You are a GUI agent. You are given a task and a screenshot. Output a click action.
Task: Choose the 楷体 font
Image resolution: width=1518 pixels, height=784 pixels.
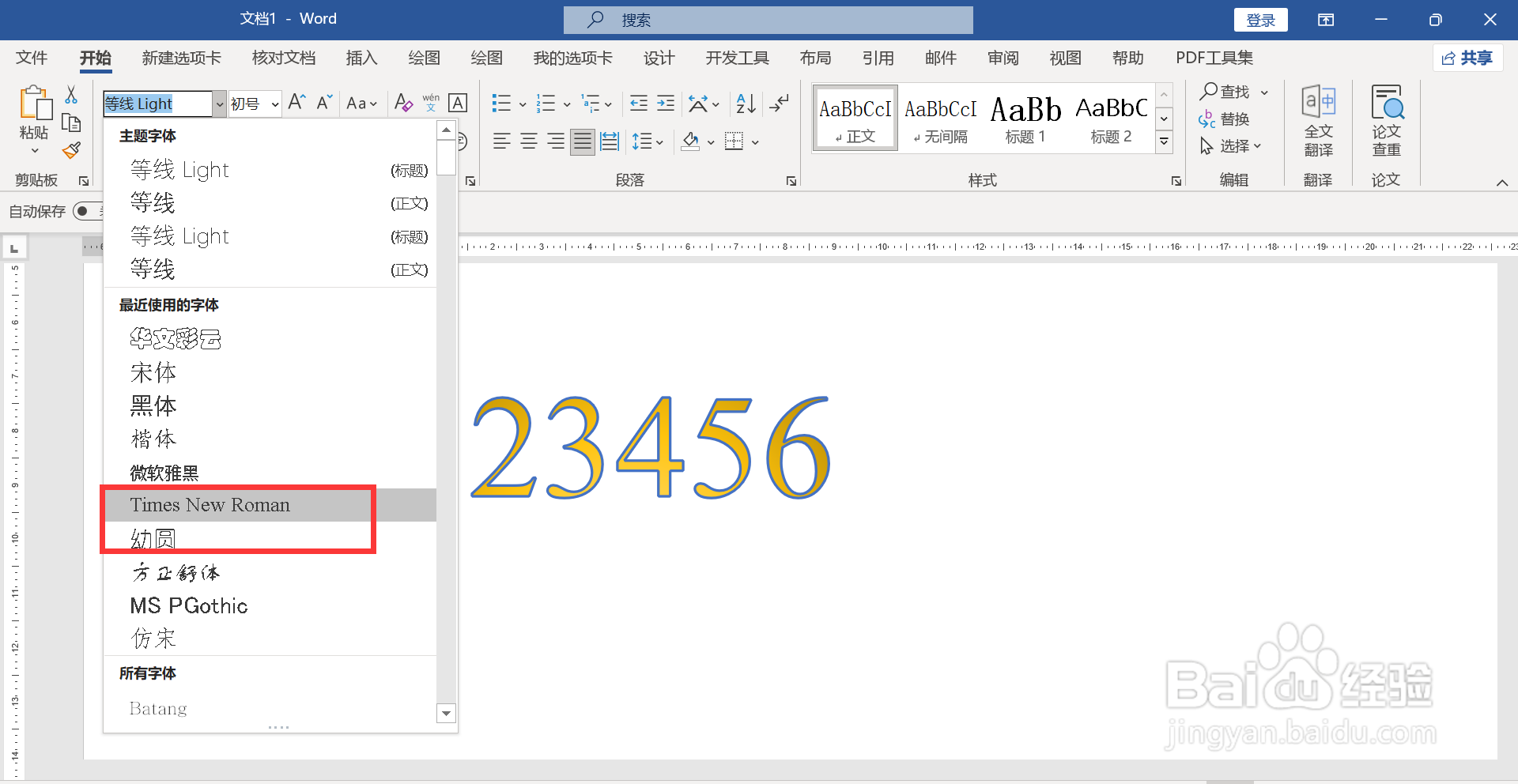coord(270,439)
